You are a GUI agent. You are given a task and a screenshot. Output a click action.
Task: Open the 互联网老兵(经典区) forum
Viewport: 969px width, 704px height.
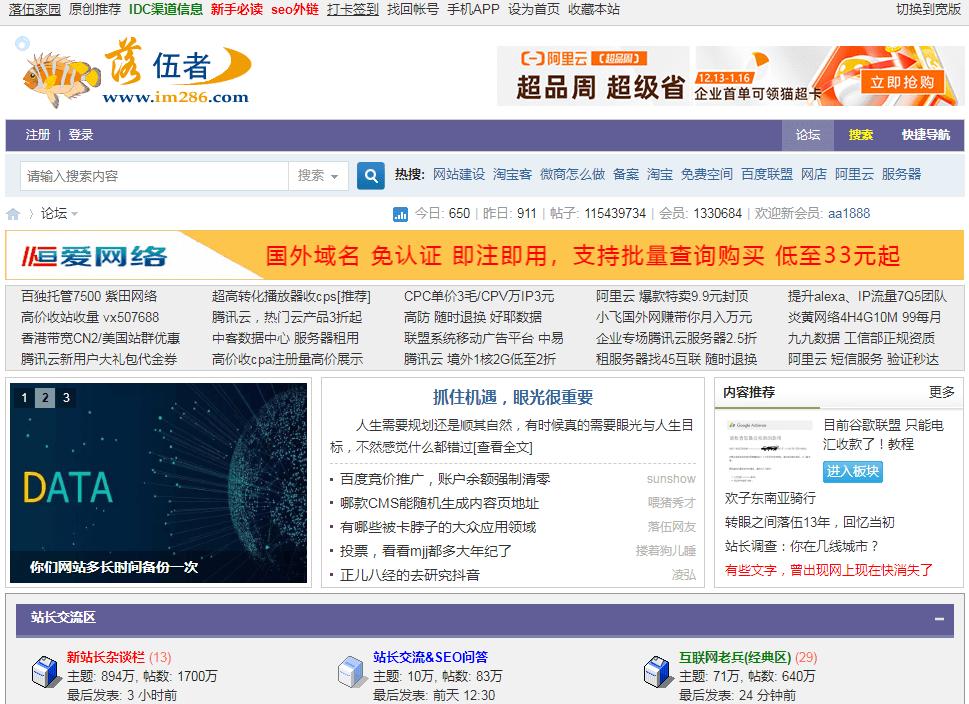(x=735, y=657)
